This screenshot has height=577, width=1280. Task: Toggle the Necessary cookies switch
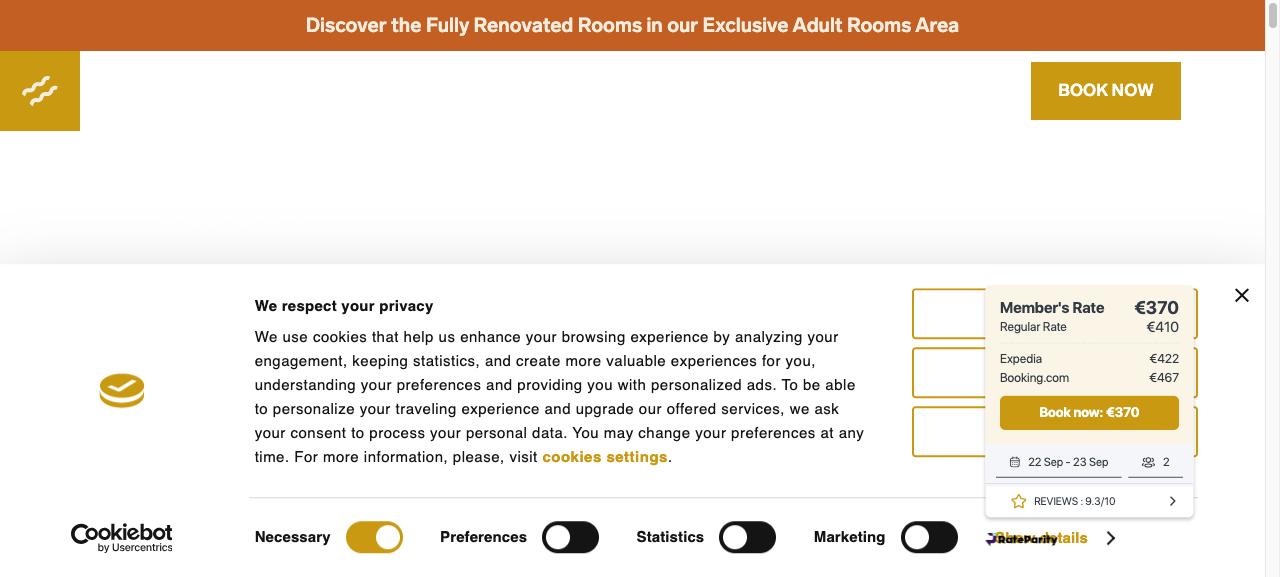pyautogui.click(x=374, y=537)
